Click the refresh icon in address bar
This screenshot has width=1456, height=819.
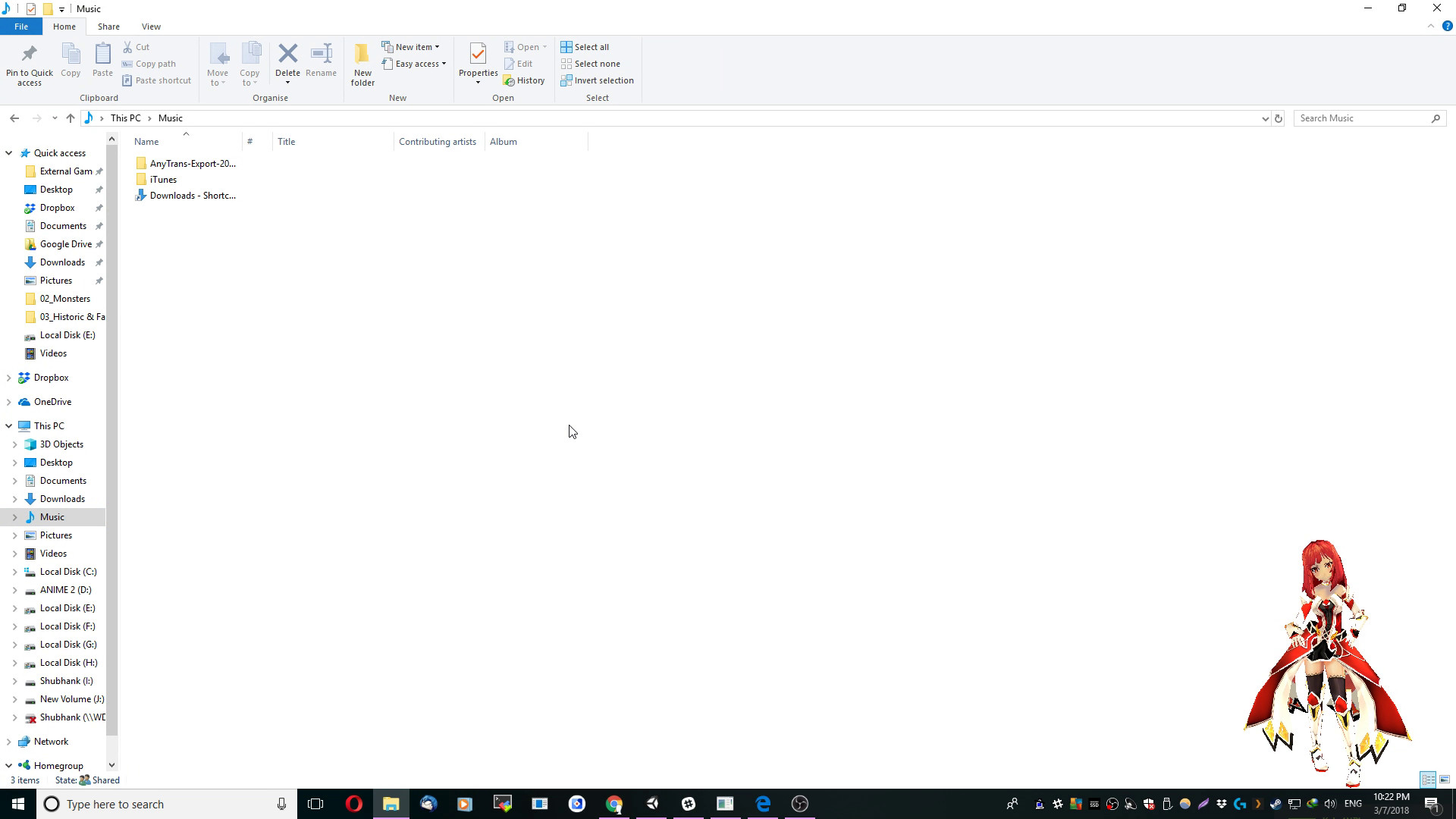(1279, 118)
